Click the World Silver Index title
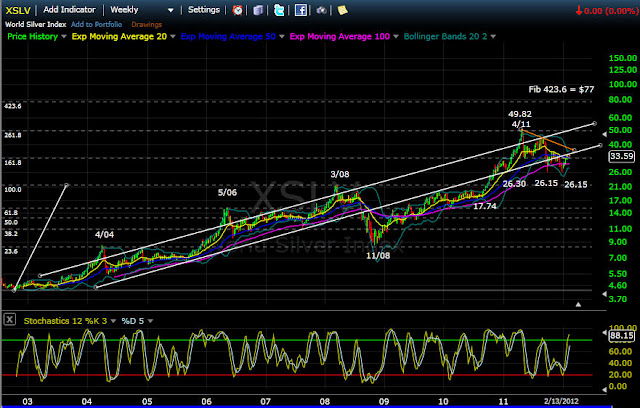 [x=36, y=24]
